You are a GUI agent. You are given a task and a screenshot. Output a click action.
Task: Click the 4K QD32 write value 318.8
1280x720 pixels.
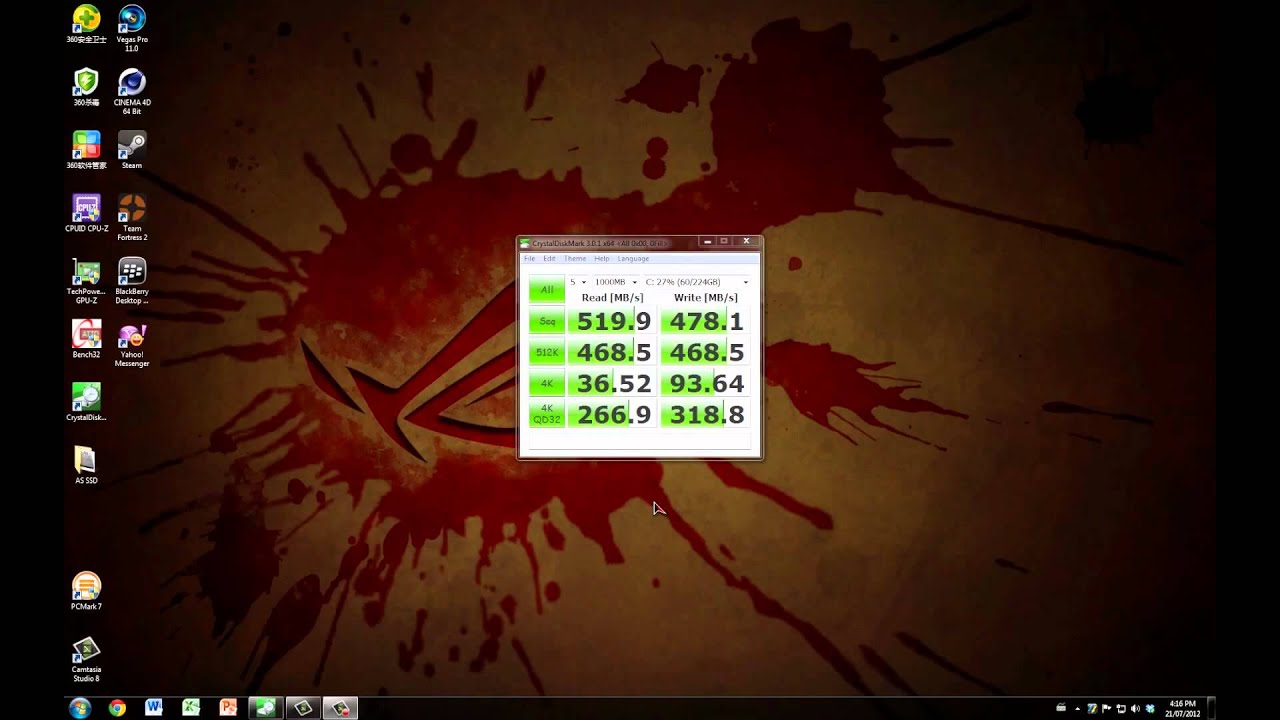tap(706, 414)
